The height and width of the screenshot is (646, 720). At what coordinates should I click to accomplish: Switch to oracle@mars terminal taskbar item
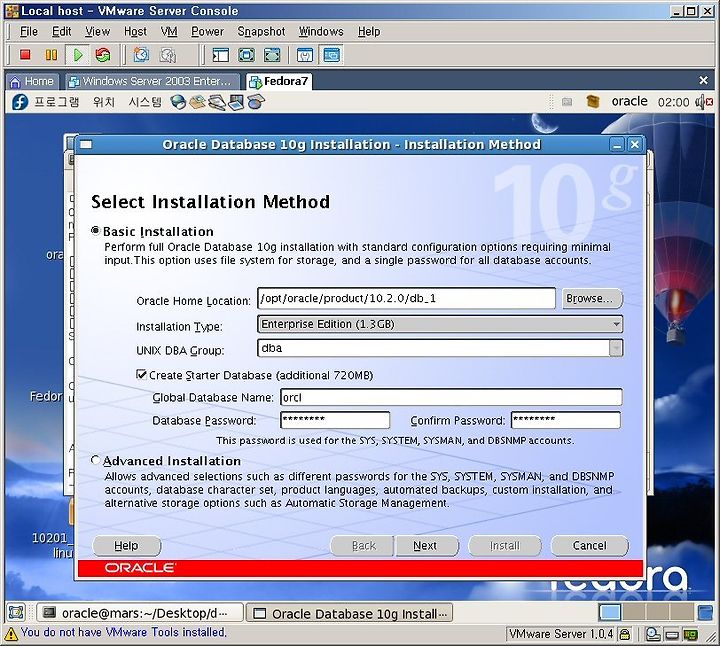click(x=140, y=612)
